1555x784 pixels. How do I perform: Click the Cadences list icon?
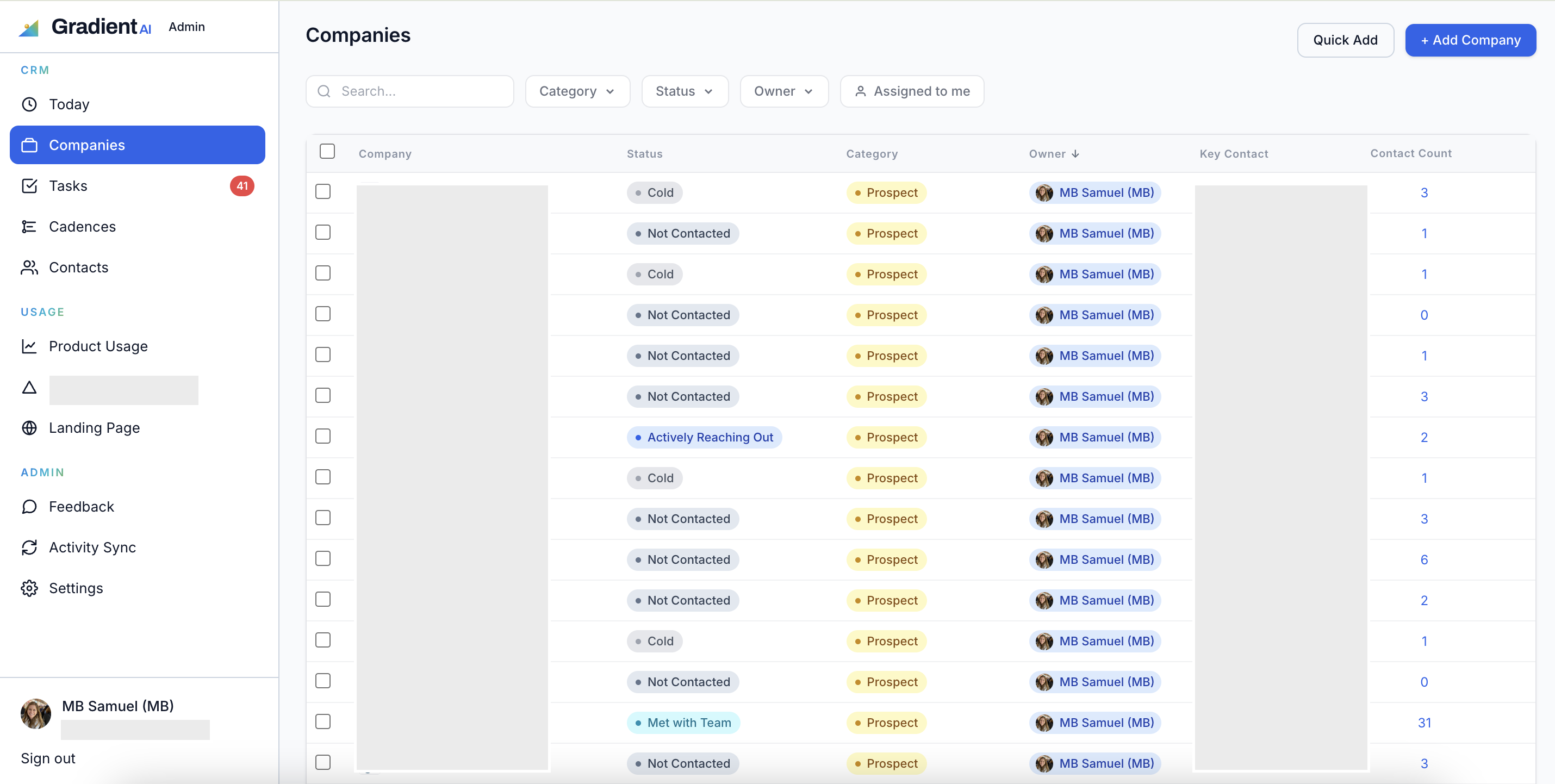click(x=29, y=227)
